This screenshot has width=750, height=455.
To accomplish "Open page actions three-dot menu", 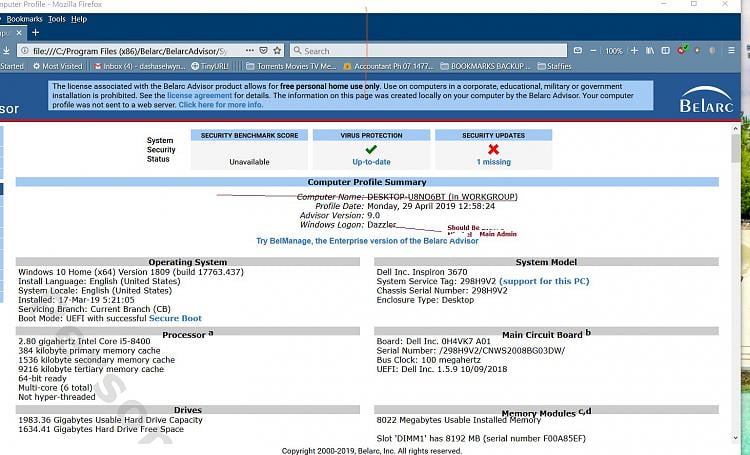I will [x=250, y=50].
